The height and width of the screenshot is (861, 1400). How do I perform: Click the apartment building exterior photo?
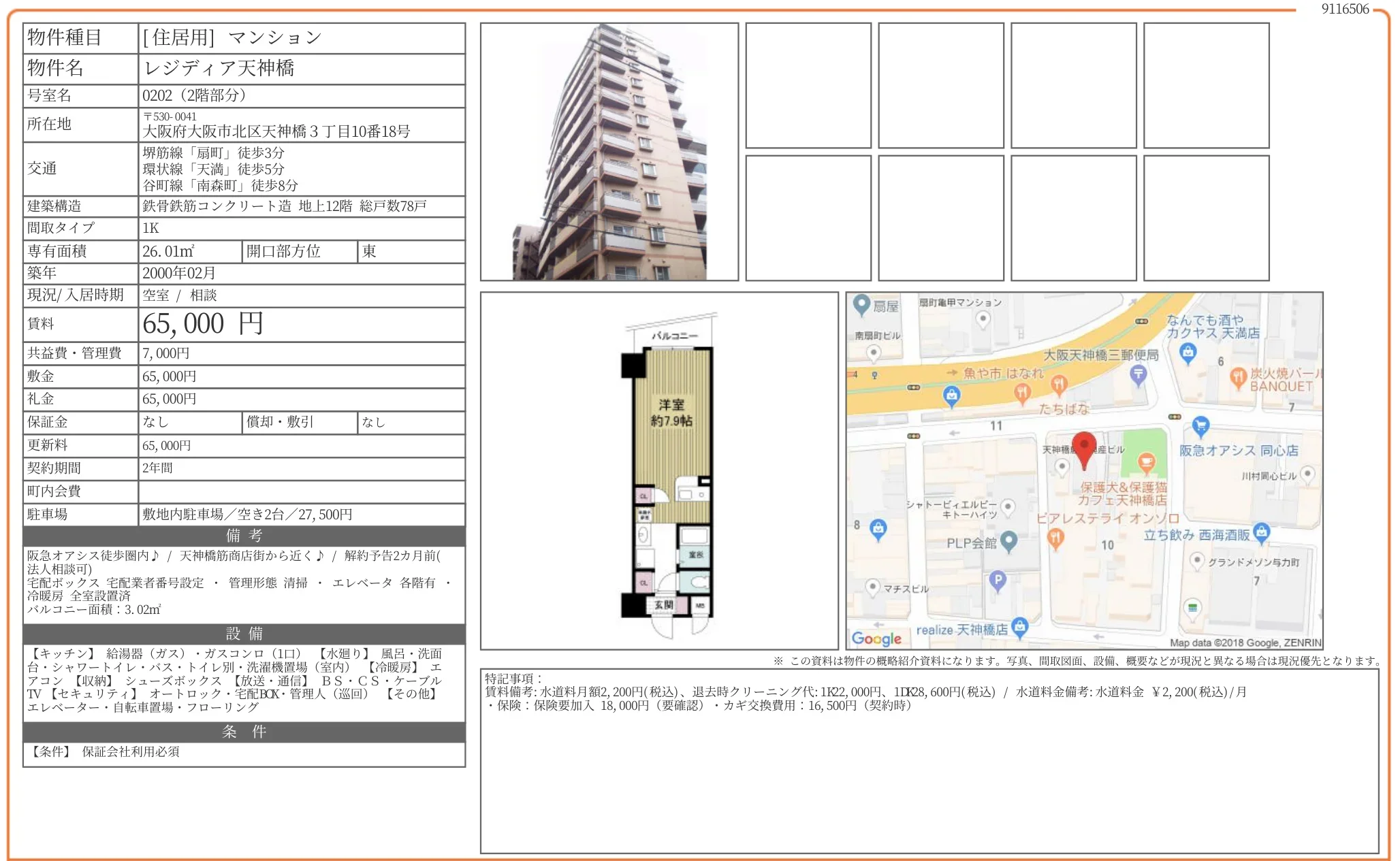point(609,152)
